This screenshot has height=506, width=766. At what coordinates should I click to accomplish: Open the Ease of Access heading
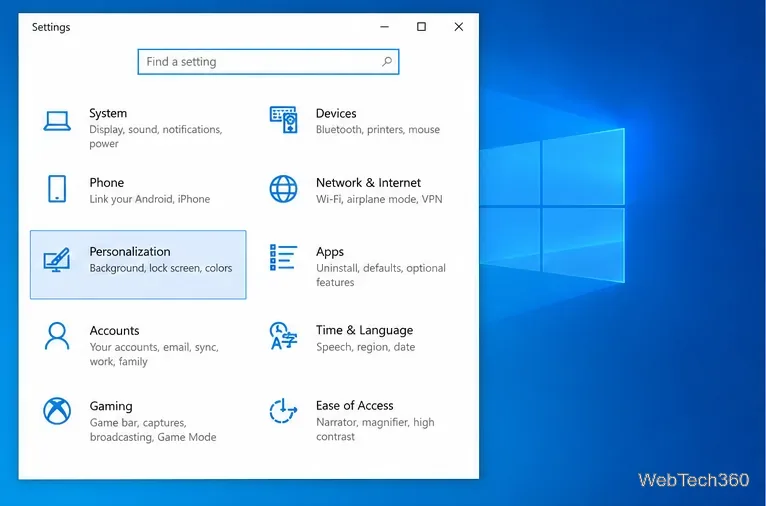coord(355,406)
